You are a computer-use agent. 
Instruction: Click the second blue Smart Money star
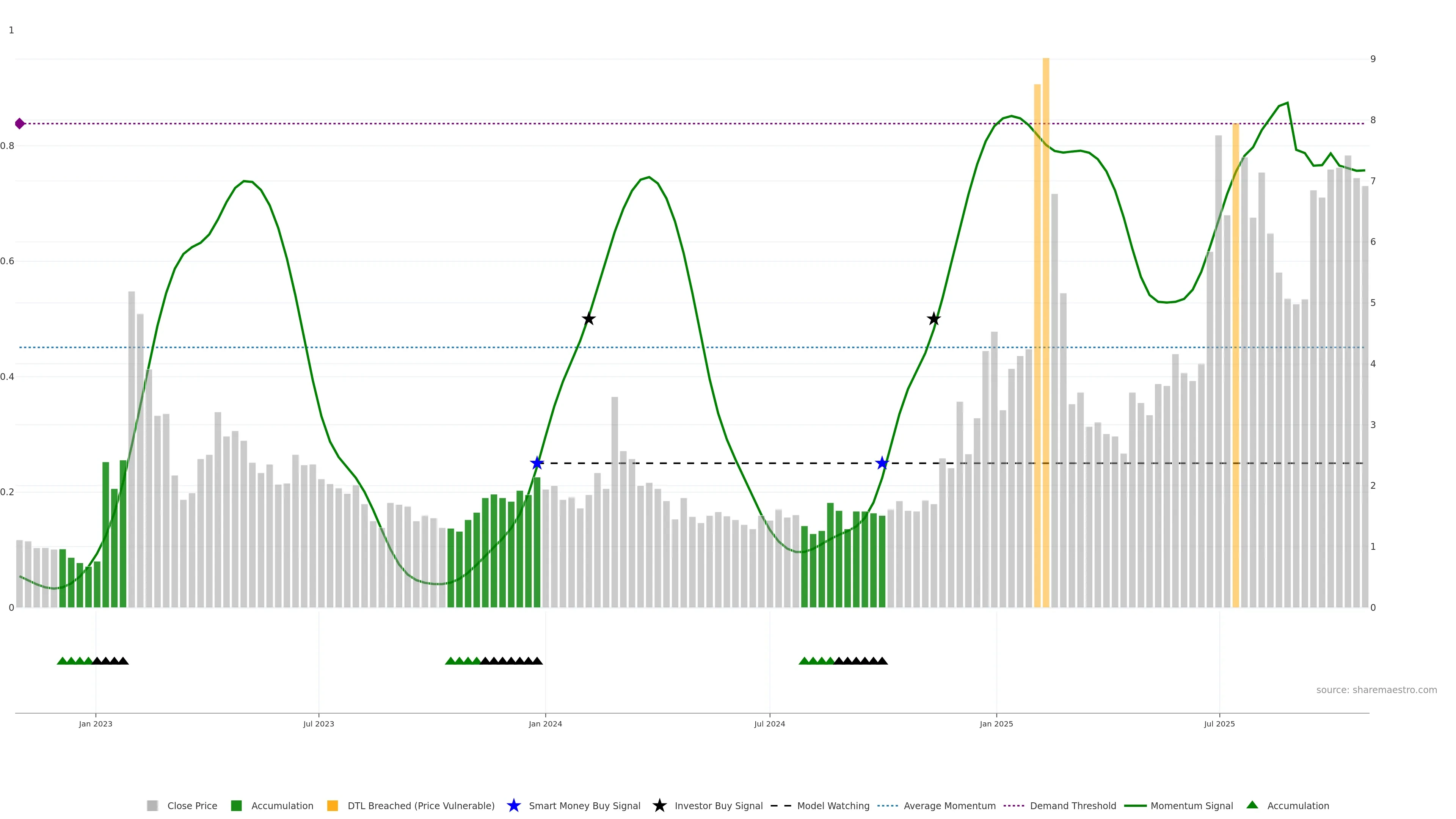click(882, 463)
